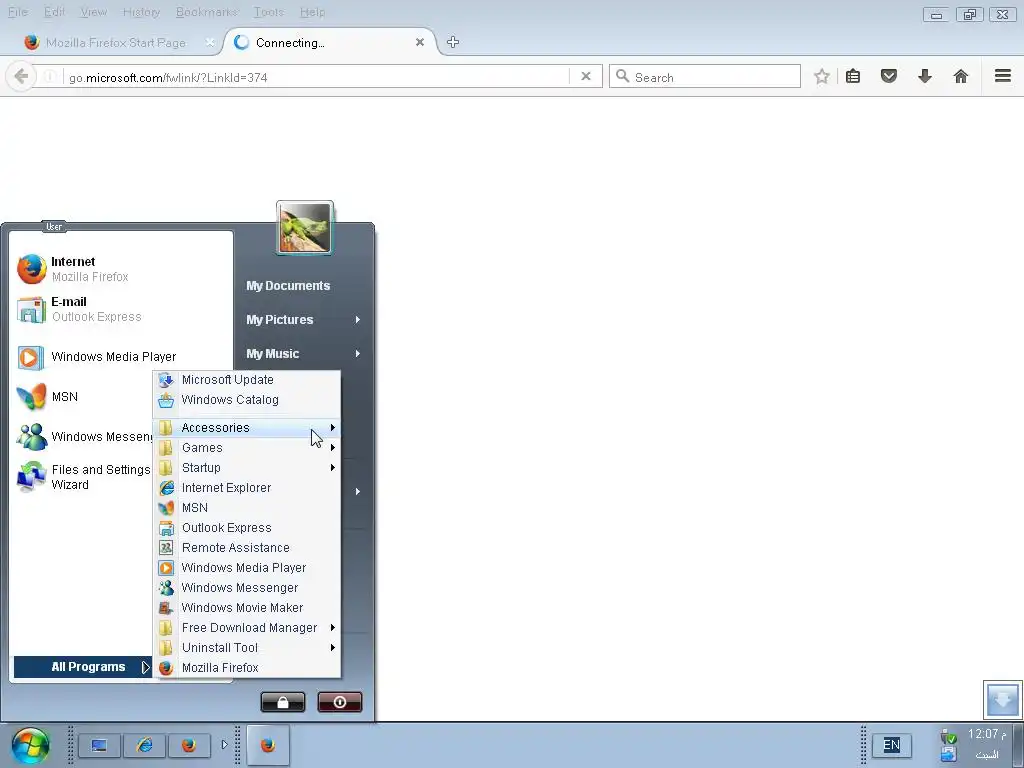Expand the Accessories folder

[x=247, y=428]
